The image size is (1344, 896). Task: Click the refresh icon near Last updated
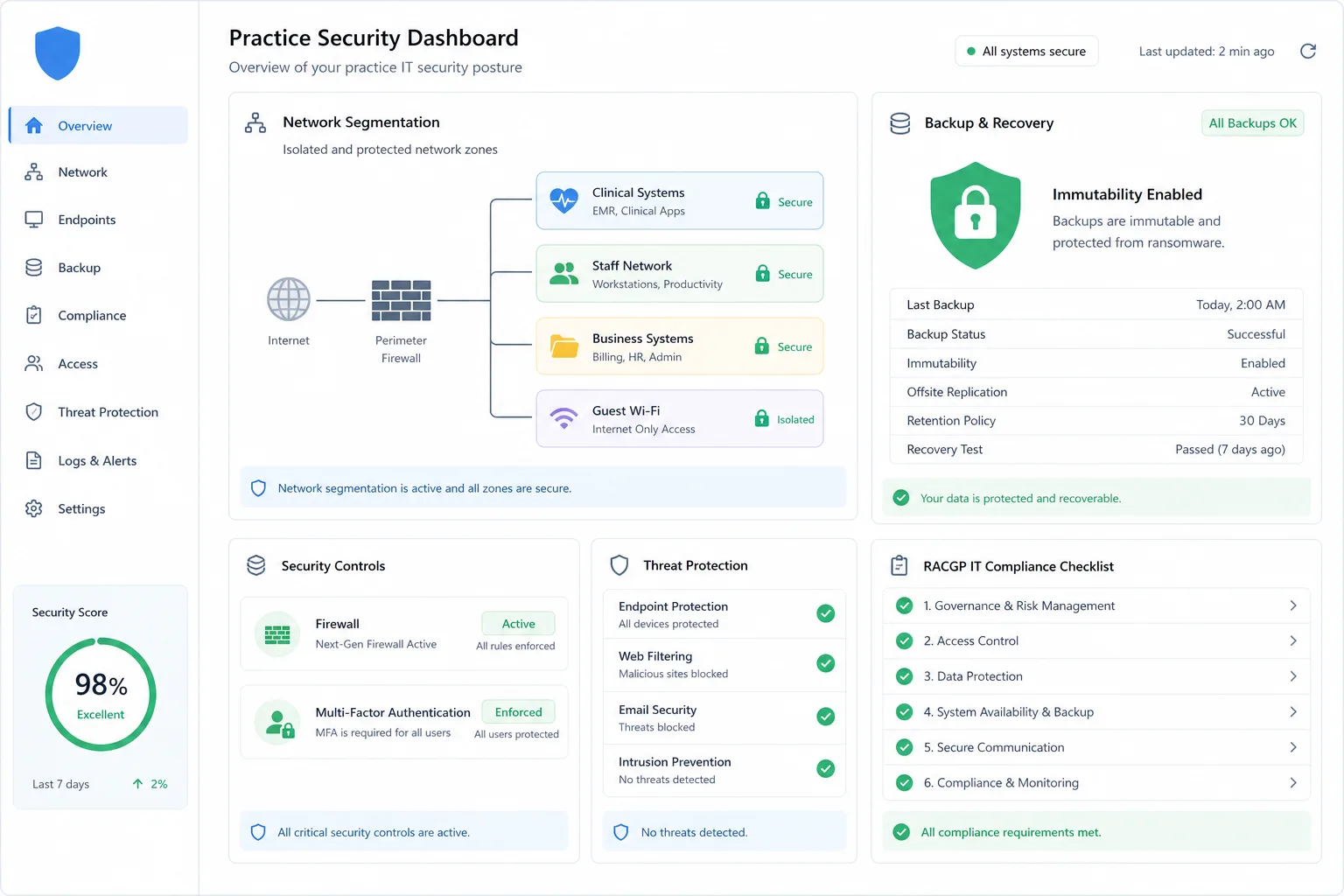pos(1308,52)
